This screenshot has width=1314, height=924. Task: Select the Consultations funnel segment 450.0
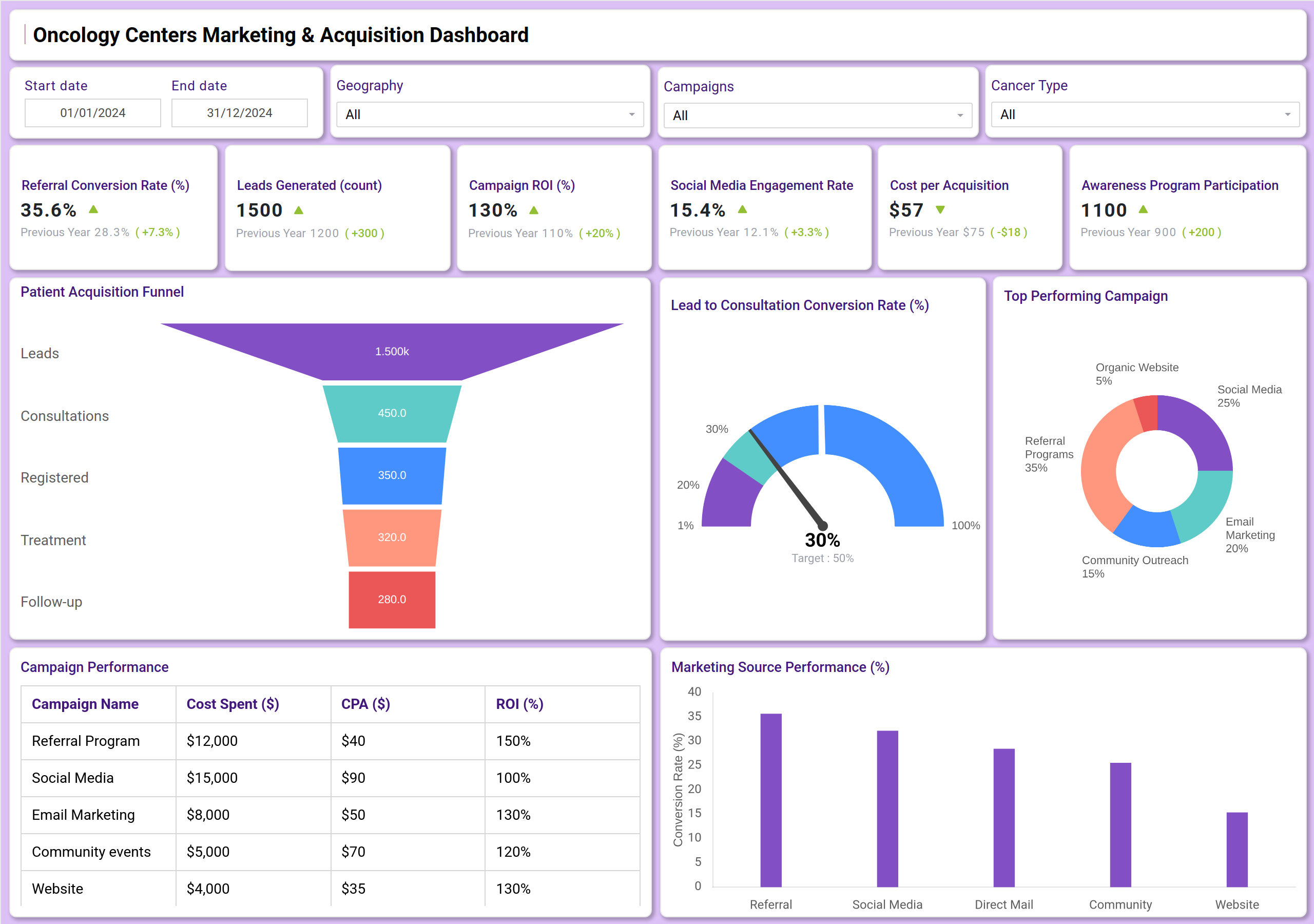(x=392, y=413)
